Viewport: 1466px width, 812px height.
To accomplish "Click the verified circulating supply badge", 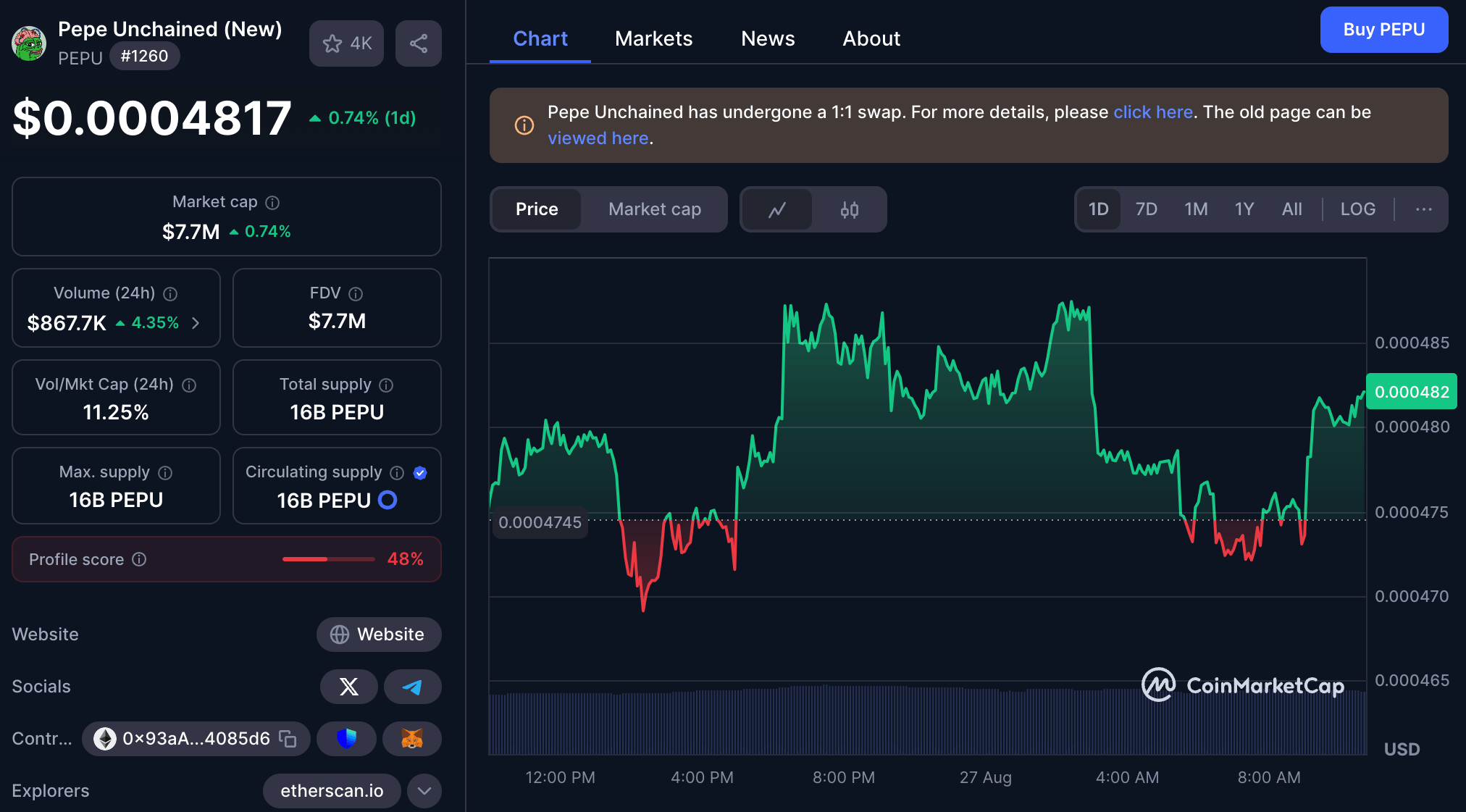I will [x=420, y=473].
